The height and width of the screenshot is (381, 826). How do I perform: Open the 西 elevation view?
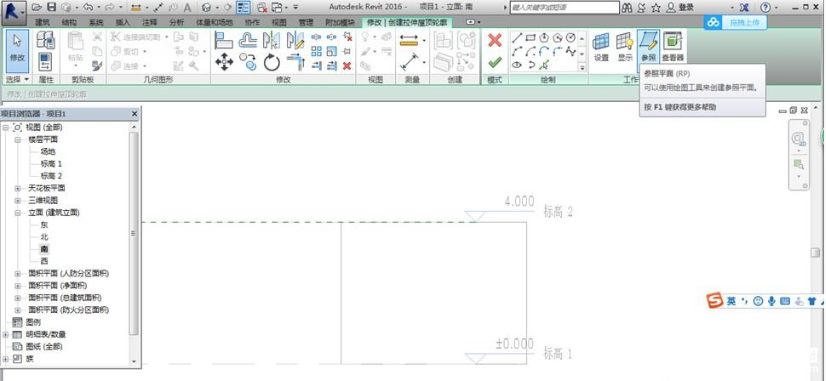[x=44, y=261]
